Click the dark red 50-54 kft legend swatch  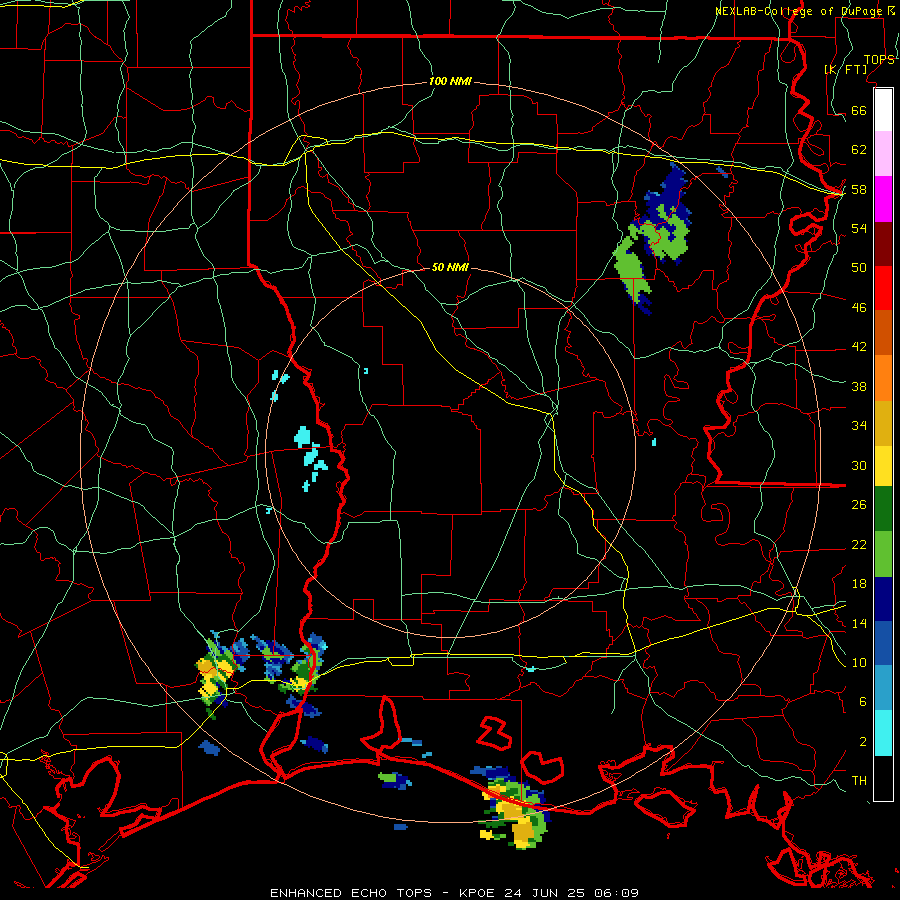pyautogui.click(x=883, y=244)
